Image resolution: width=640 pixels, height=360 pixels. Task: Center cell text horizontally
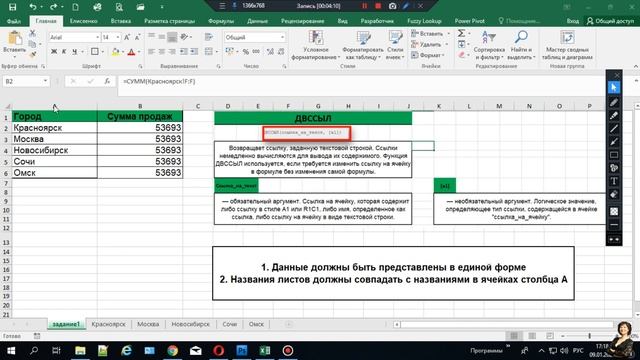point(162,51)
